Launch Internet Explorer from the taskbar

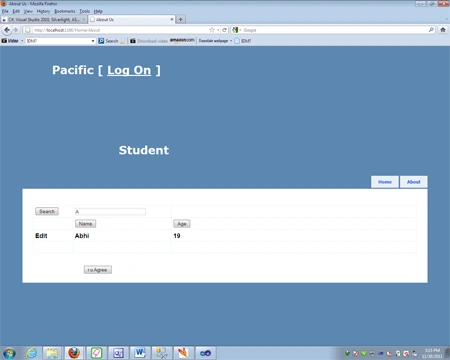pos(31,353)
